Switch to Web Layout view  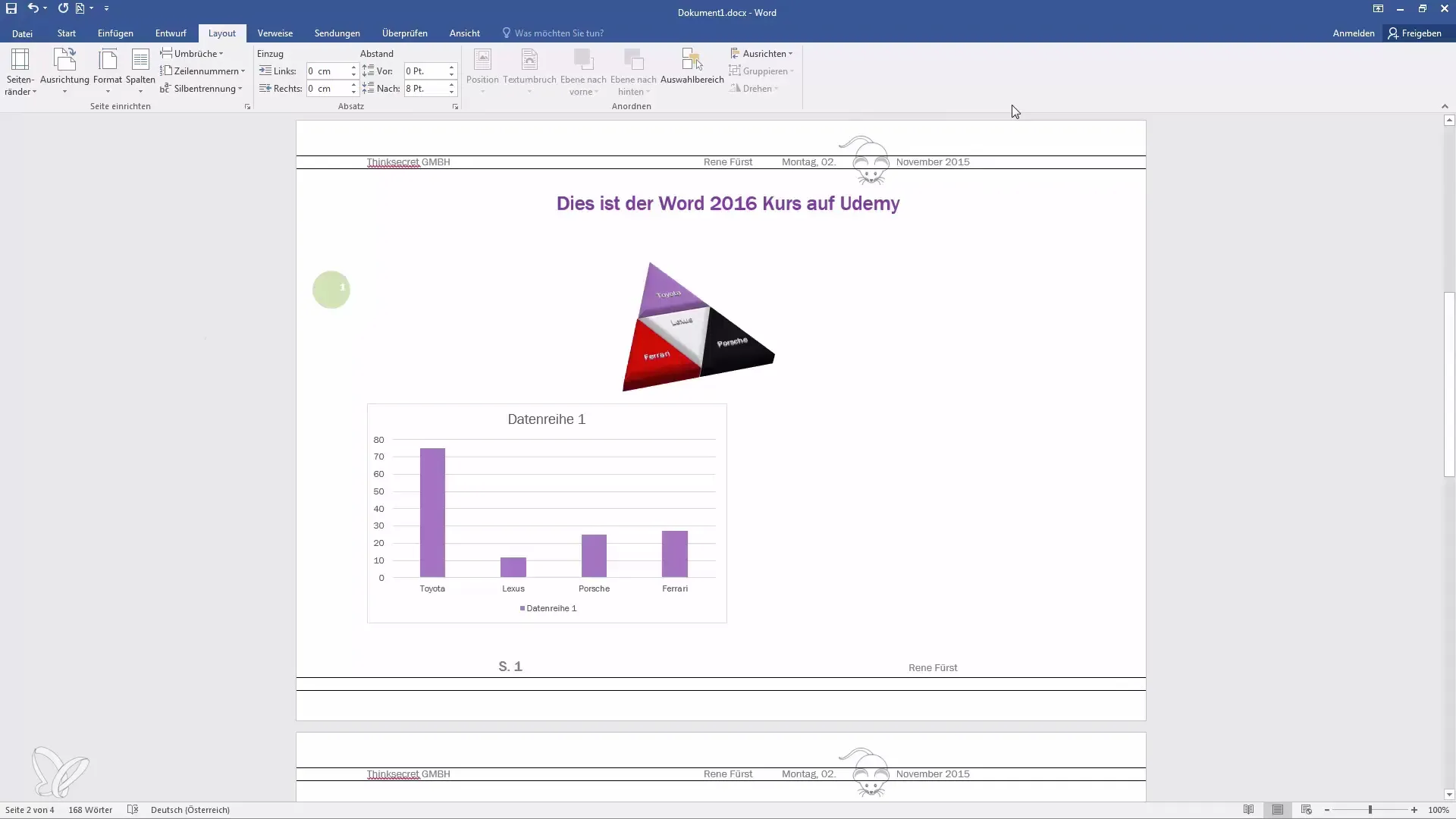pyautogui.click(x=1307, y=810)
